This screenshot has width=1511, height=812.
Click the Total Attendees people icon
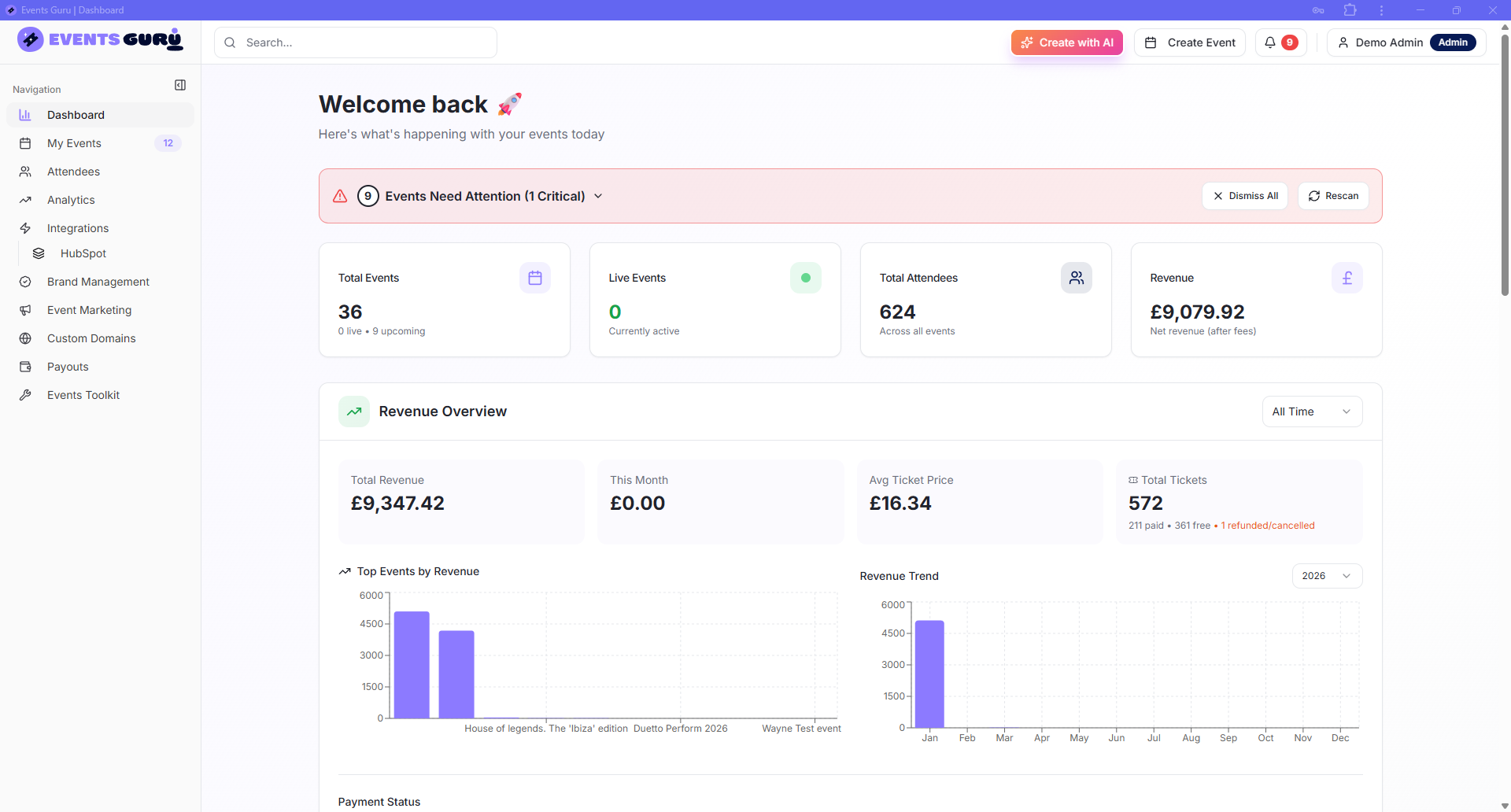tap(1076, 278)
